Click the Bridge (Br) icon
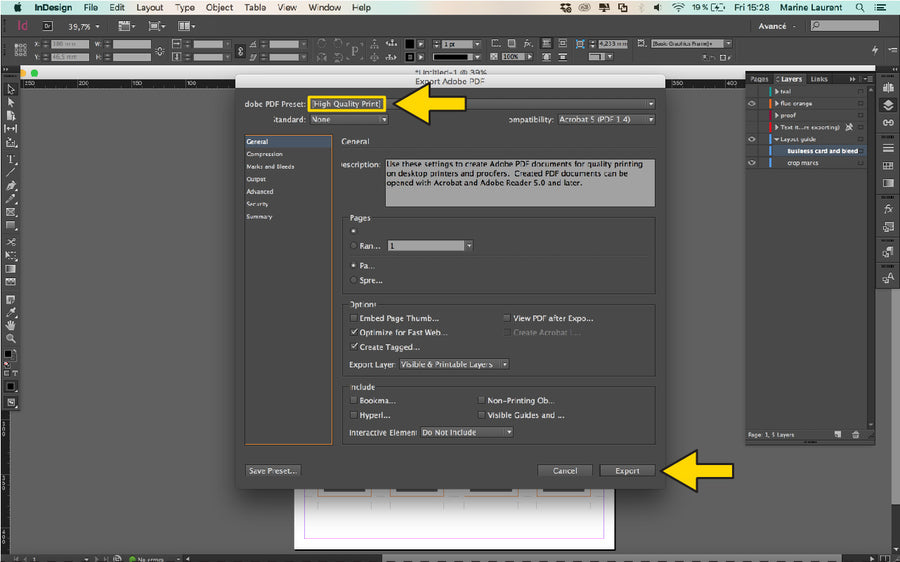 point(48,26)
